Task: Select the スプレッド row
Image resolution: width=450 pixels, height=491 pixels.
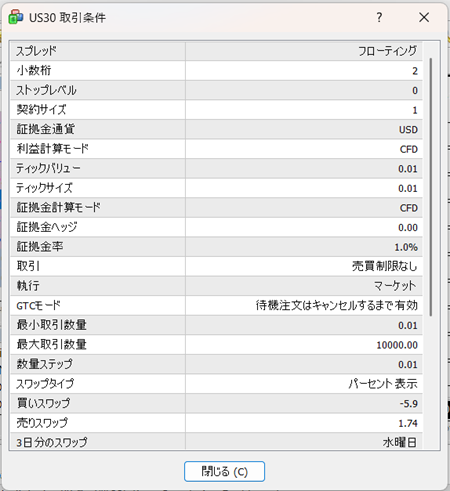Action: [216, 51]
